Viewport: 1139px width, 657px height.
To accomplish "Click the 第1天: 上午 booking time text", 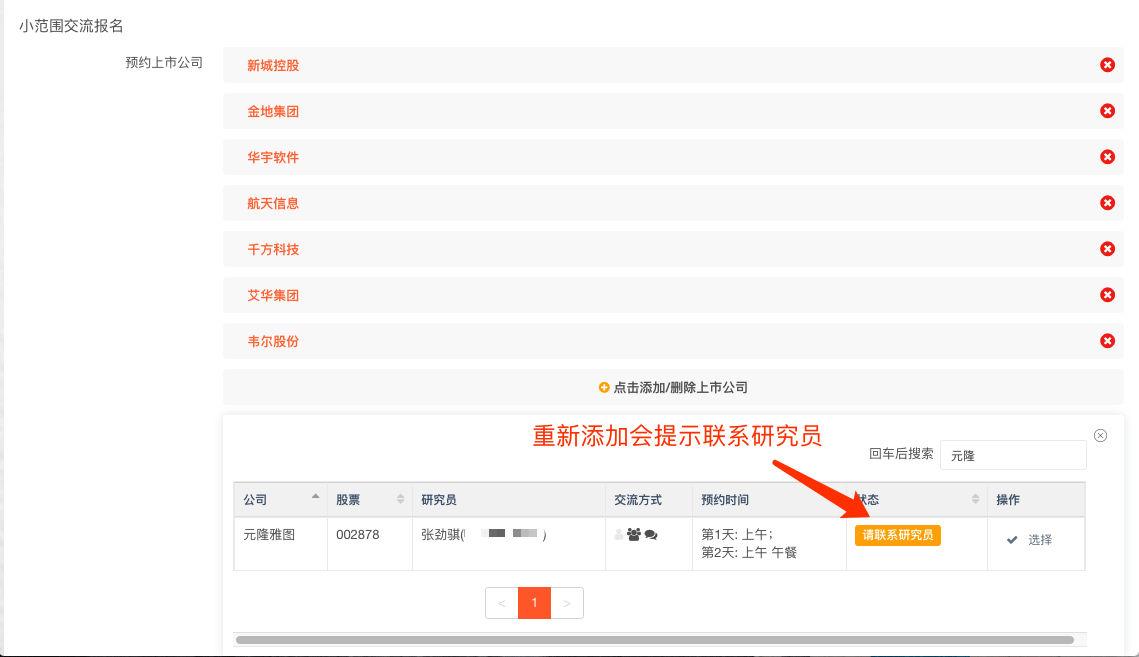I will (737, 534).
